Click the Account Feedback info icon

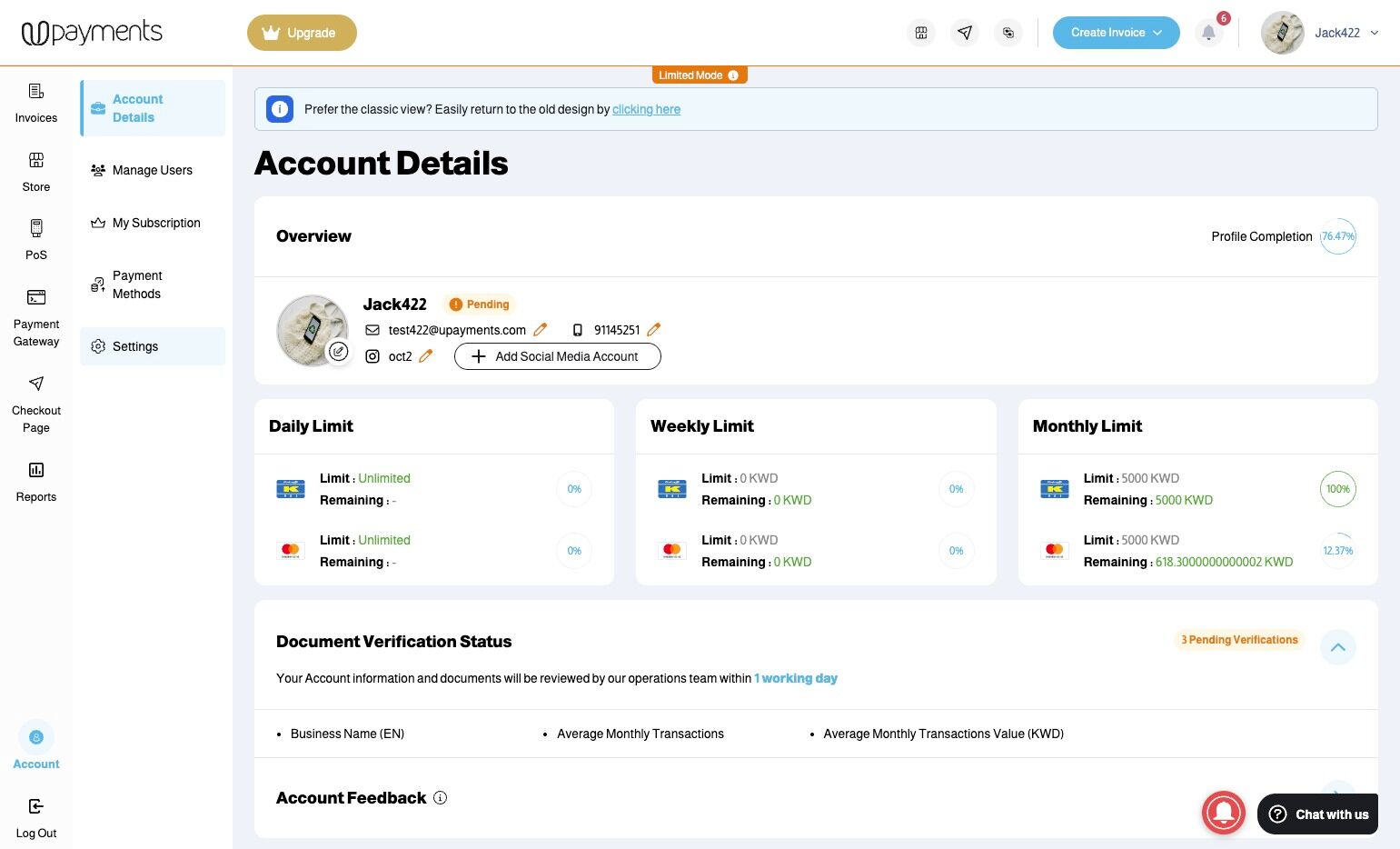pos(441,798)
